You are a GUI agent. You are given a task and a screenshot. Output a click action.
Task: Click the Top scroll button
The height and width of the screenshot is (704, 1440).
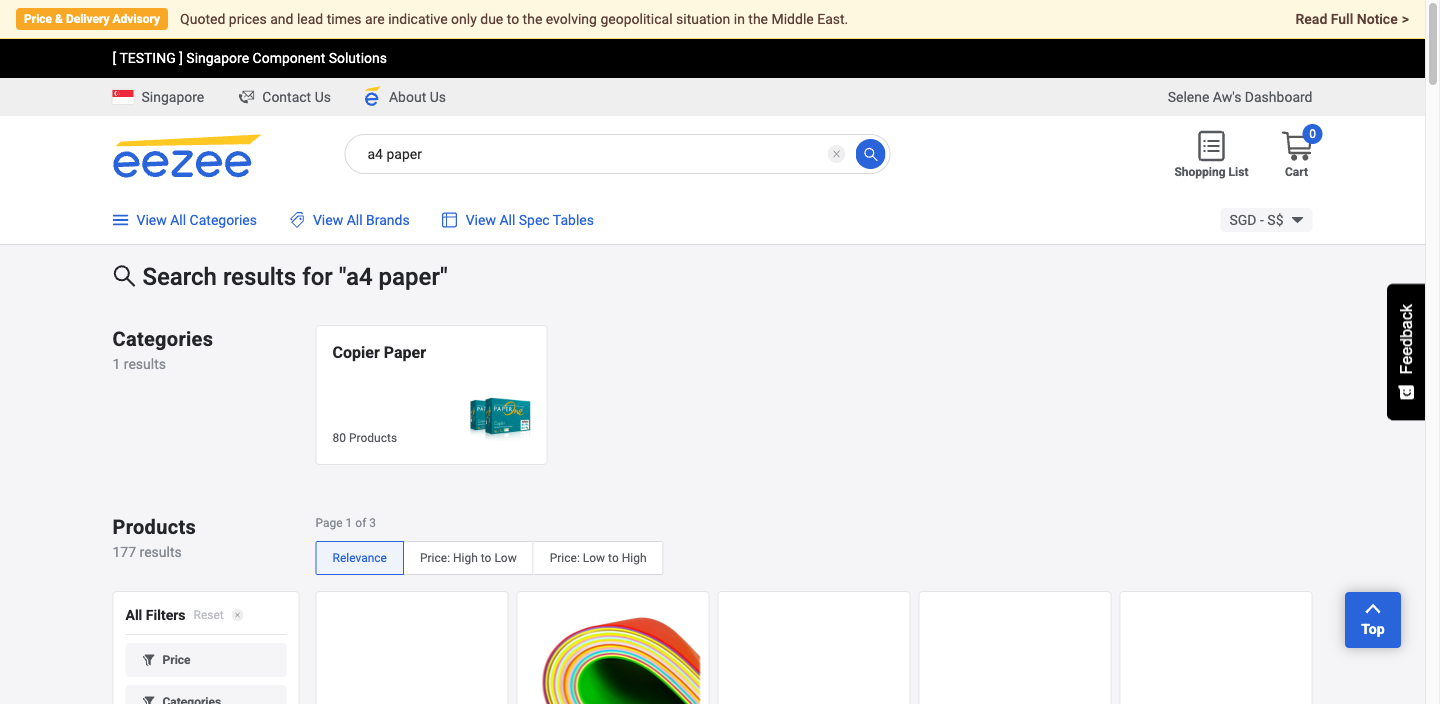(1372, 620)
